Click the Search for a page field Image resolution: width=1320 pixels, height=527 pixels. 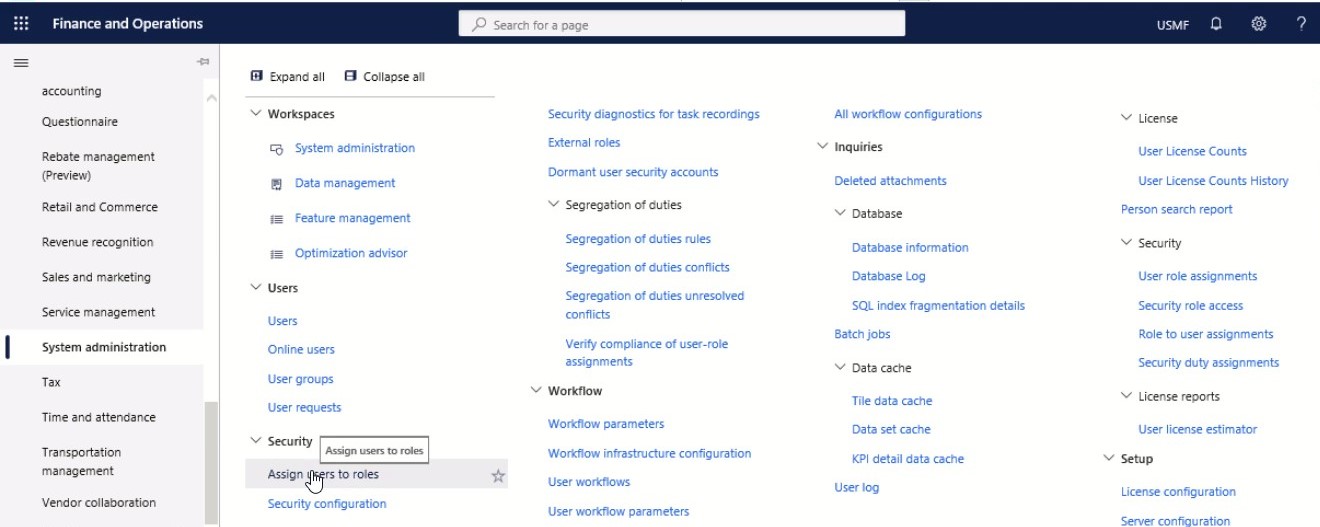tap(682, 24)
